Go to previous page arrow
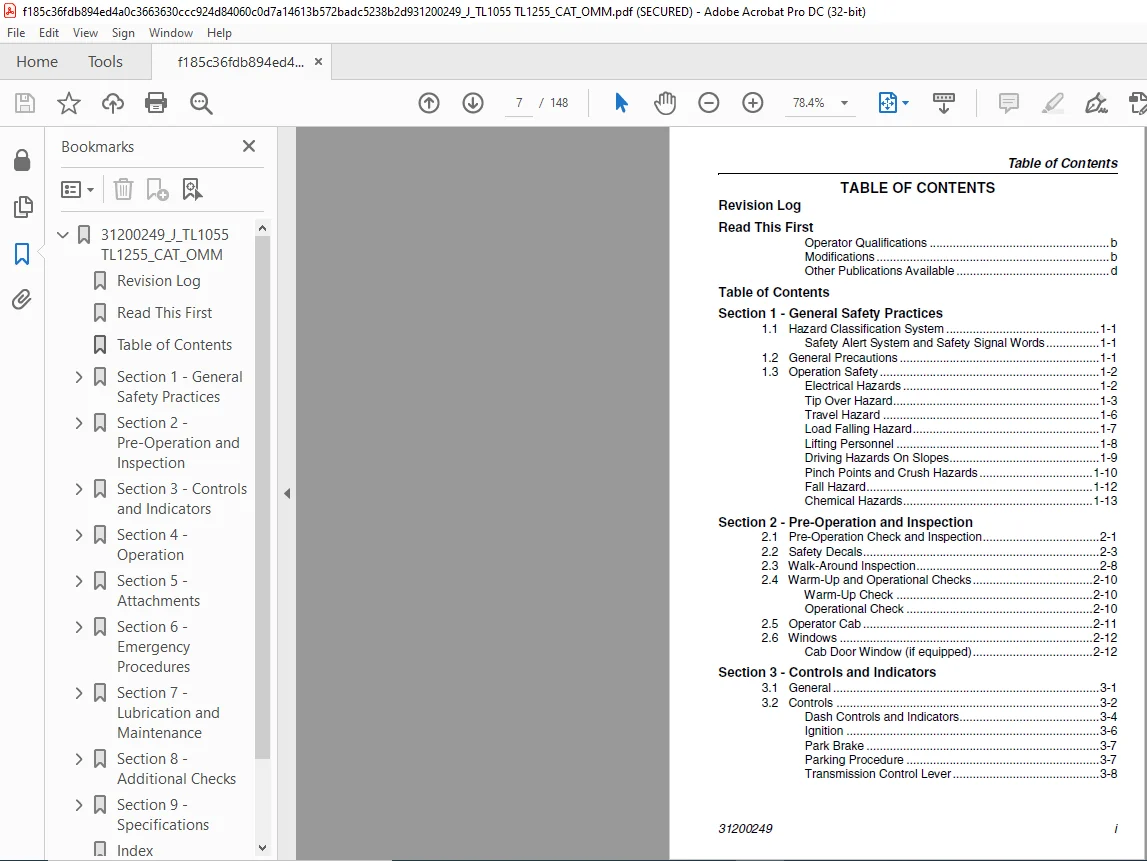1147x861 pixels. click(x=429, y=103)
